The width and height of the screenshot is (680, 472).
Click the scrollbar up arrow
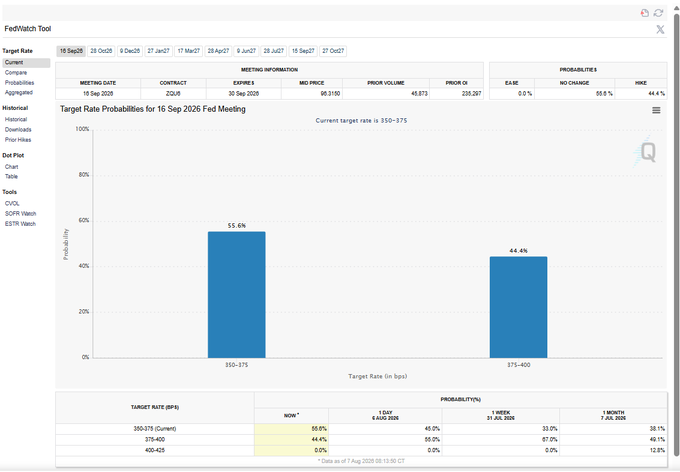click(676, 9)
